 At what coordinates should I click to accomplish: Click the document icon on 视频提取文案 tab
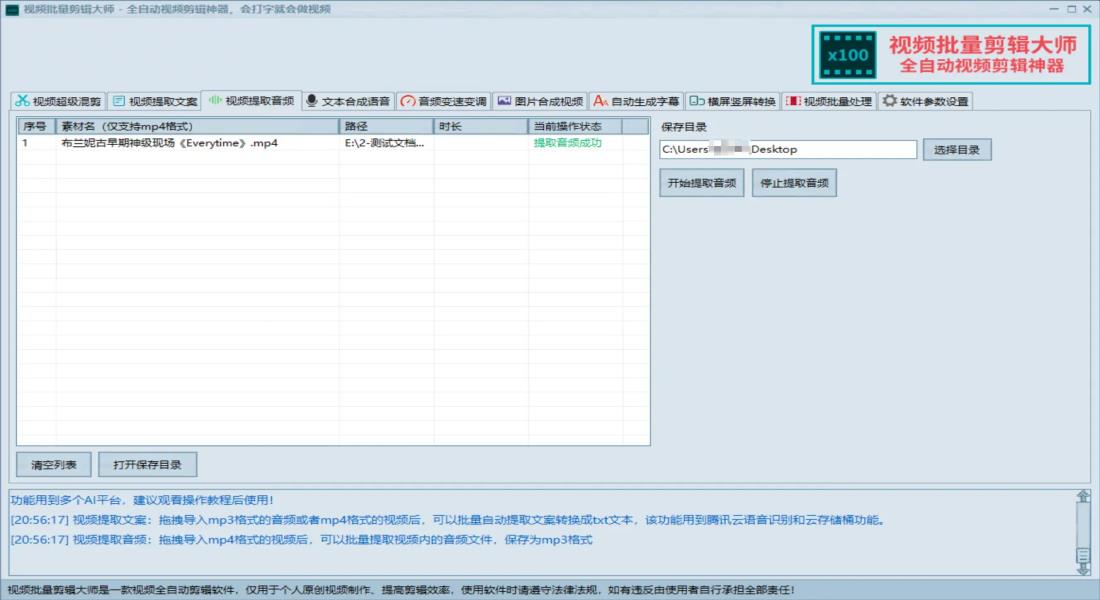click(119, 101)
